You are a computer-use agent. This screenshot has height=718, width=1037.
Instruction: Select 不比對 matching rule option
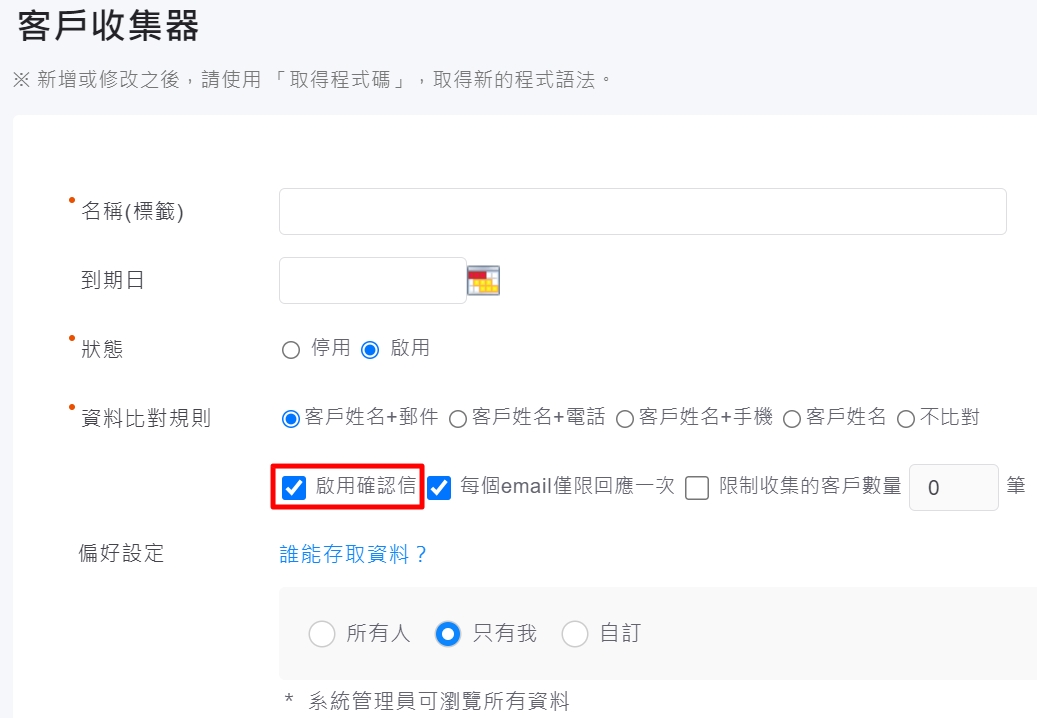[906, 419]
